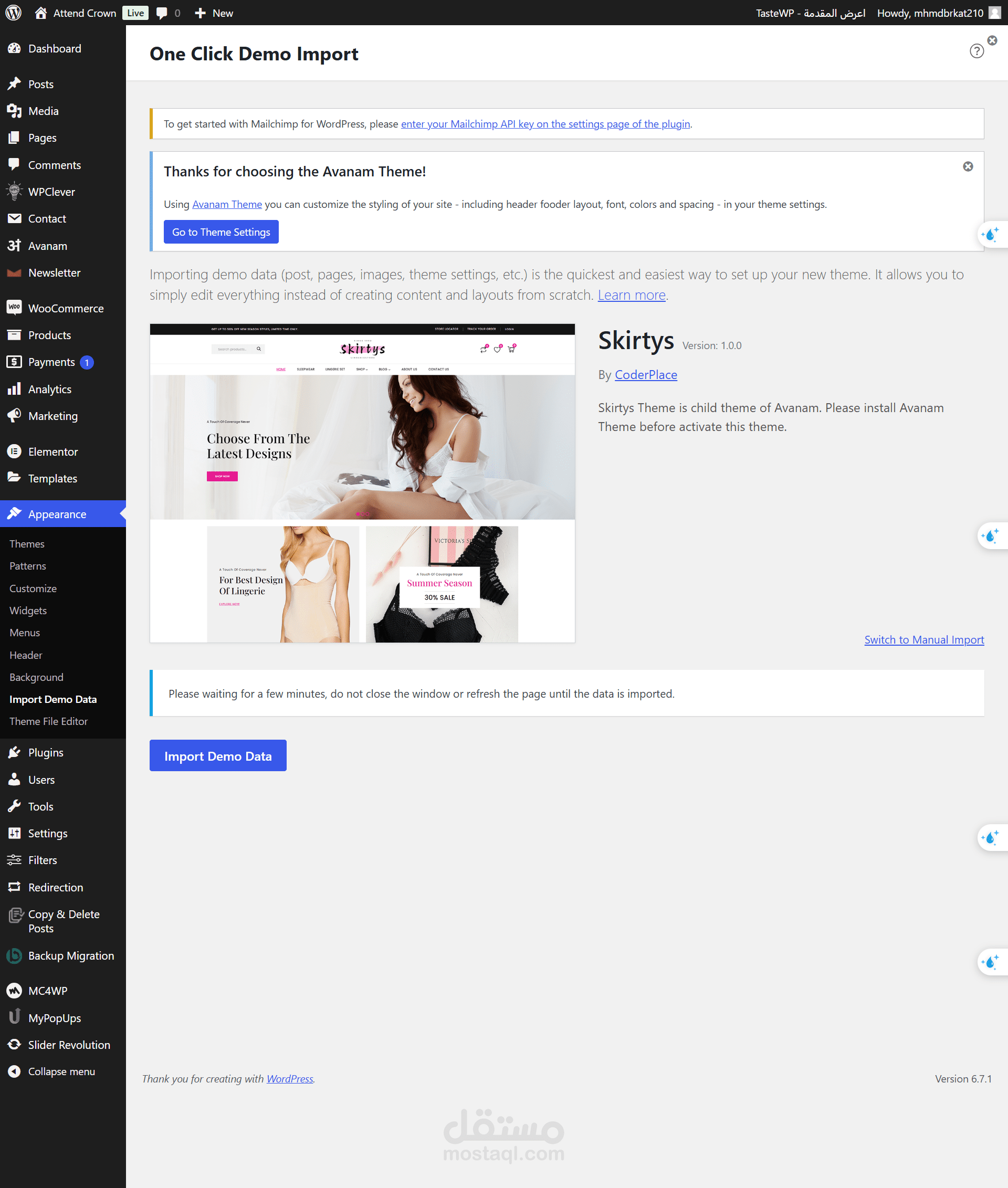Open the comments bubble in admin bar
Image resolution: width=1008 pixels, height=1188 pixels.
pos(163,13)
